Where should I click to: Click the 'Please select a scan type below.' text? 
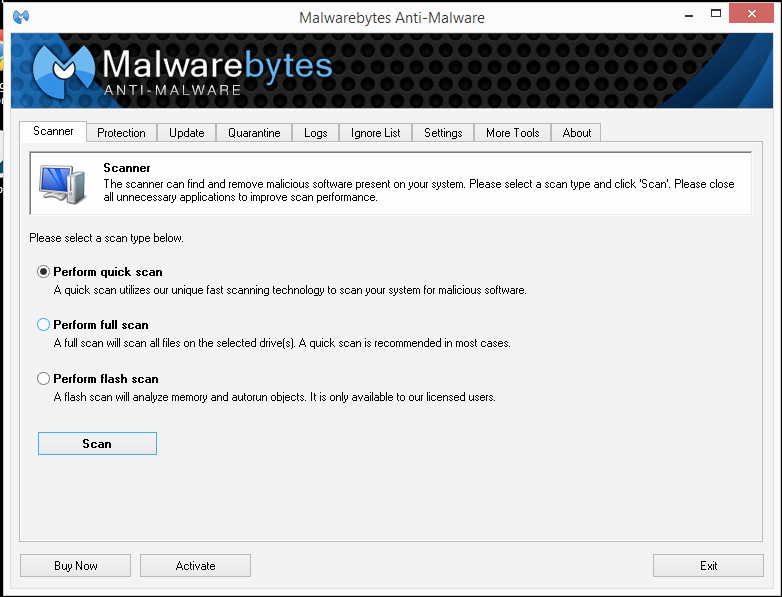pyautogui.click(x=106, y=238)
